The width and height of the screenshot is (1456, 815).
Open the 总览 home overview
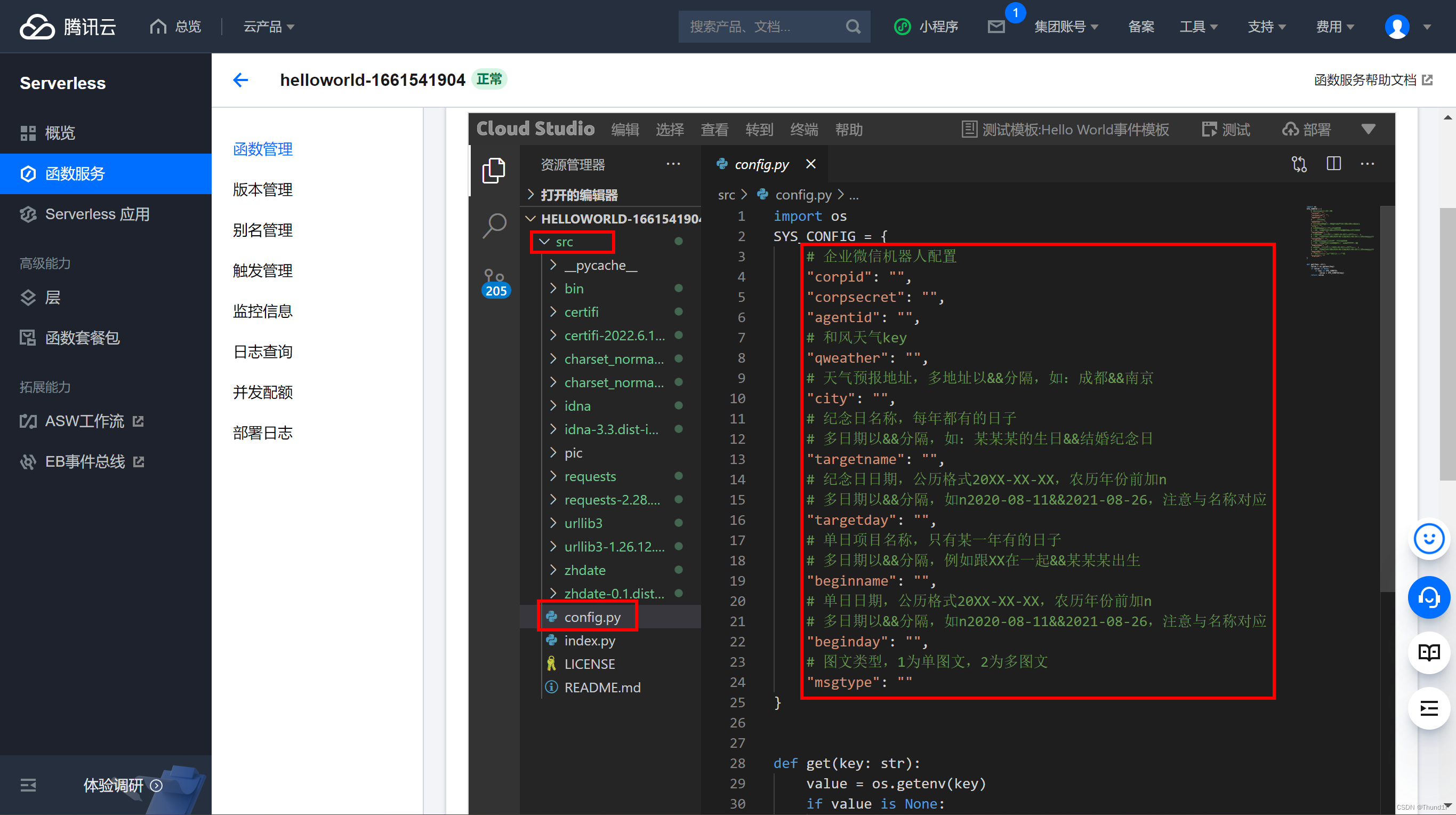[x=175, y=27]
